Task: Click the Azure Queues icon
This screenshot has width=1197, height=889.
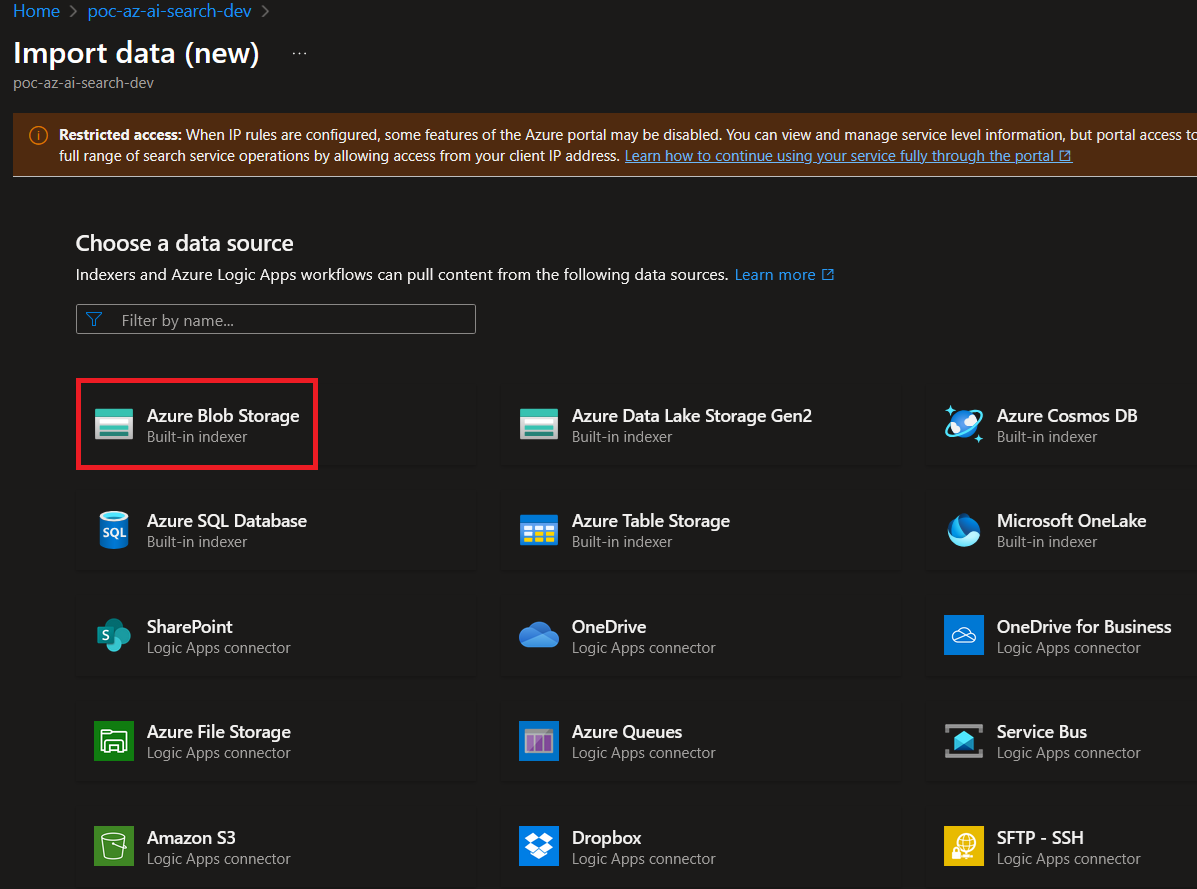Action: click(538, 741)
